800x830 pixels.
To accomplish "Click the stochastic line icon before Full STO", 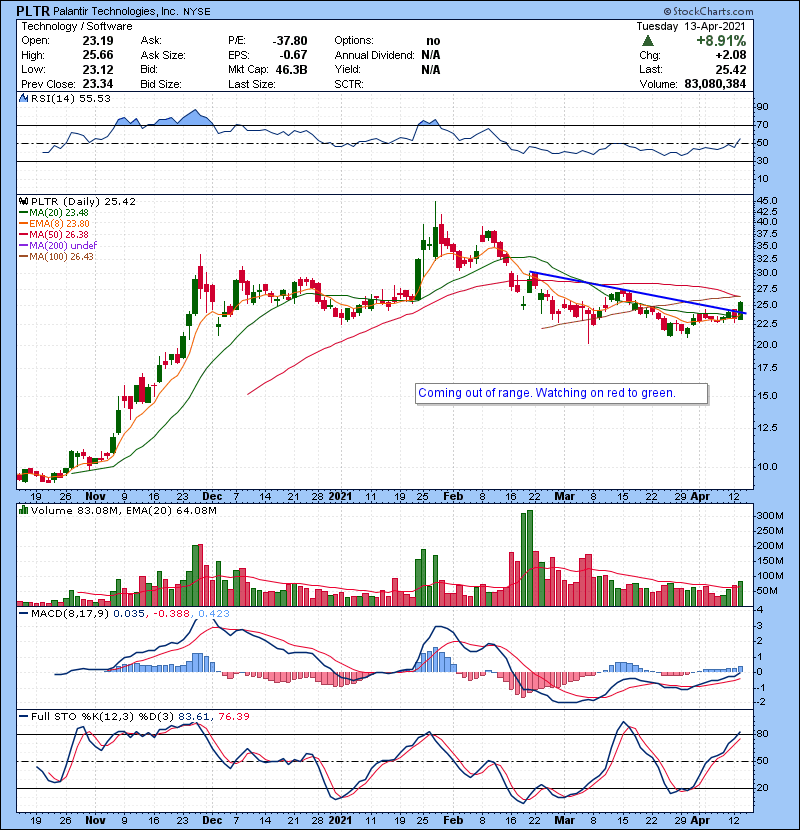I will point(23,717).
